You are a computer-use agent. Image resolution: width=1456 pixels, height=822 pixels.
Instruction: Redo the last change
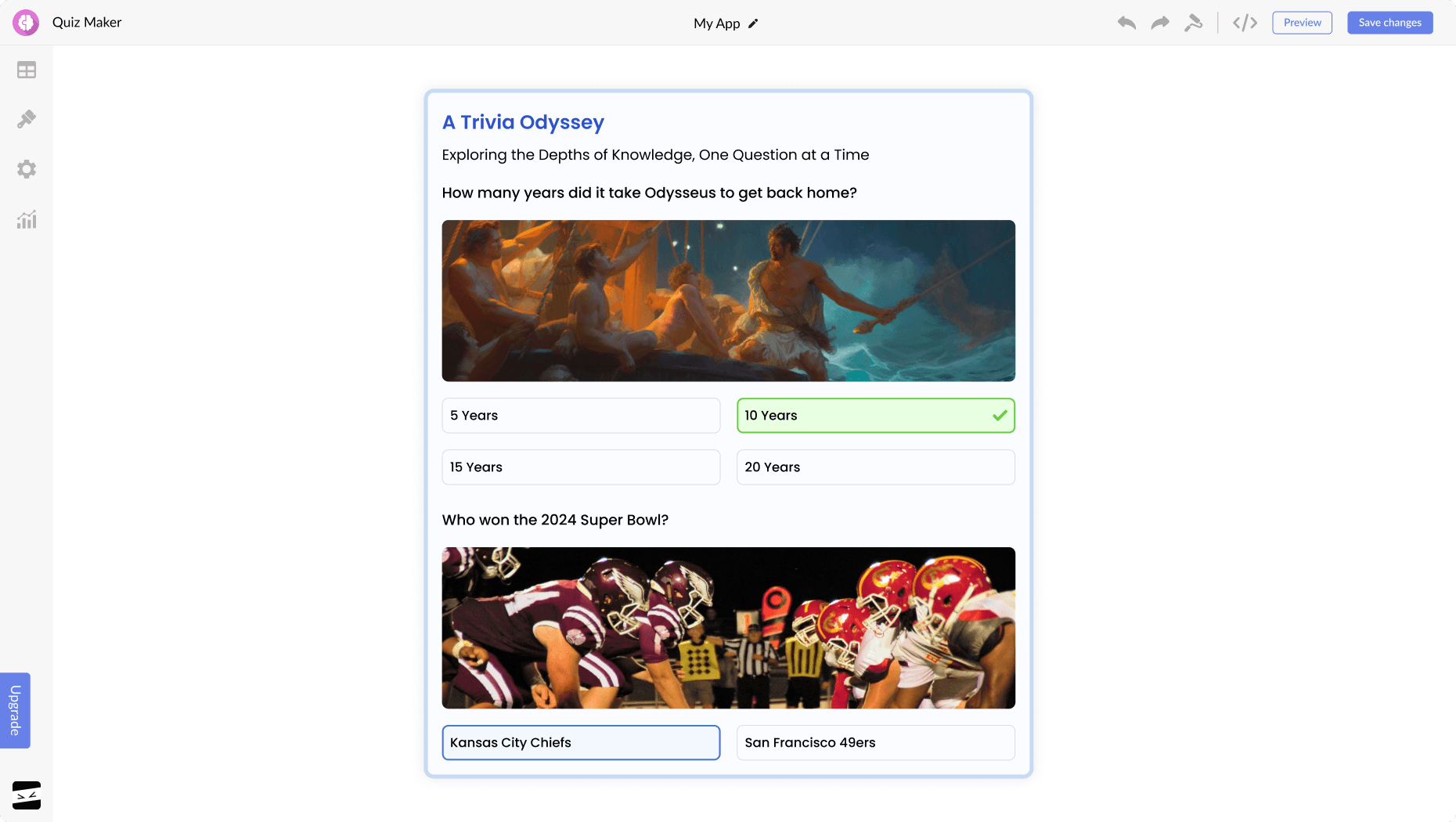(1159, 23)
